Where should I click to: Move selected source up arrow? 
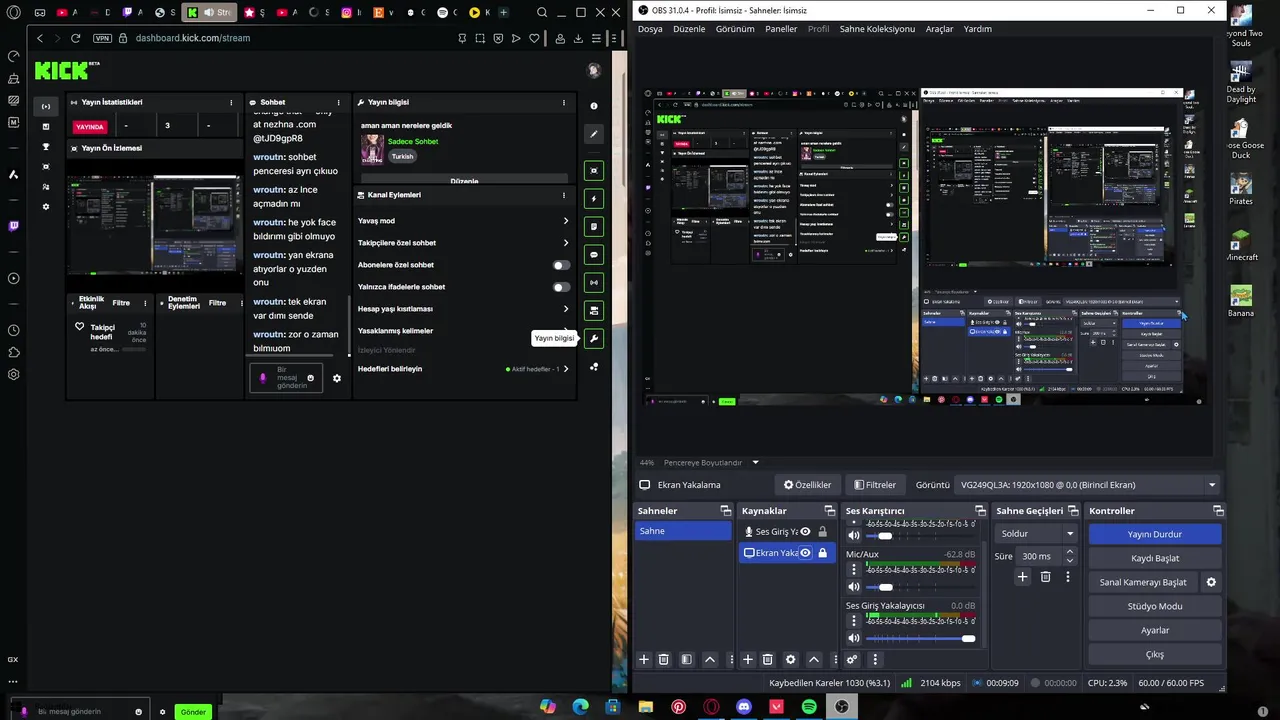point(814,660)
